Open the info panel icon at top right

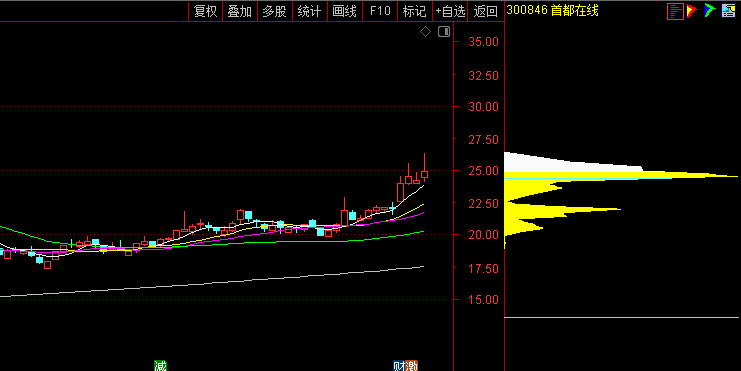tap(729, 11)
